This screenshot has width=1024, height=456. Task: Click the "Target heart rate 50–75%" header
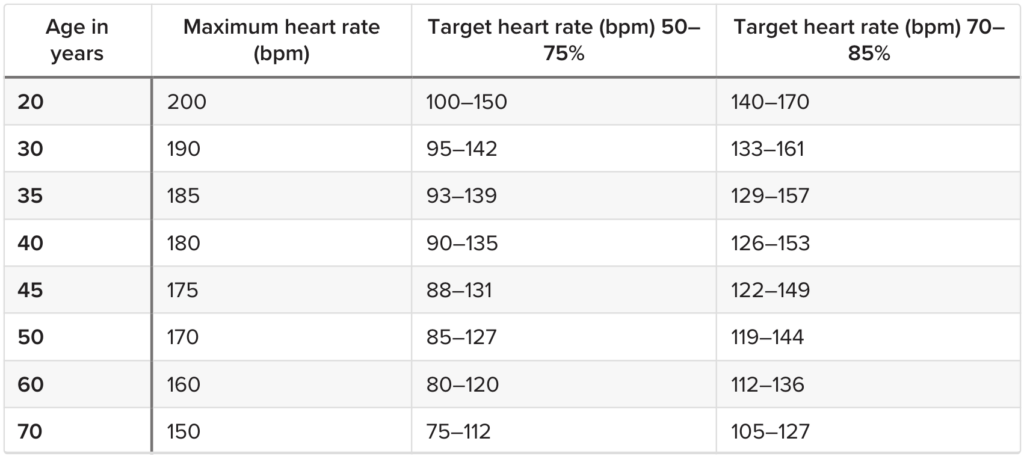(x=563, y=40)
